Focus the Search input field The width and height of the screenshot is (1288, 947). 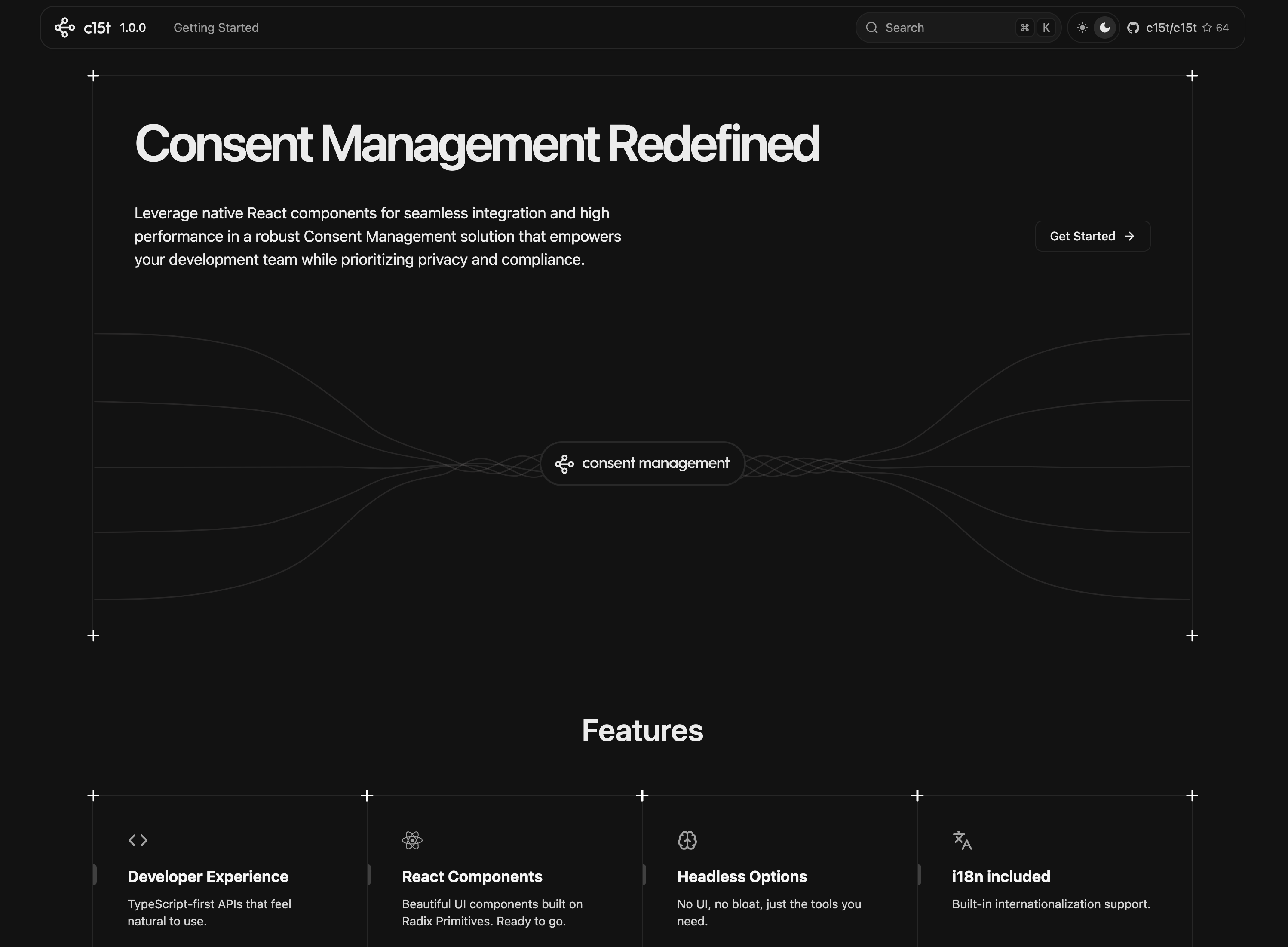pos(958,28)
